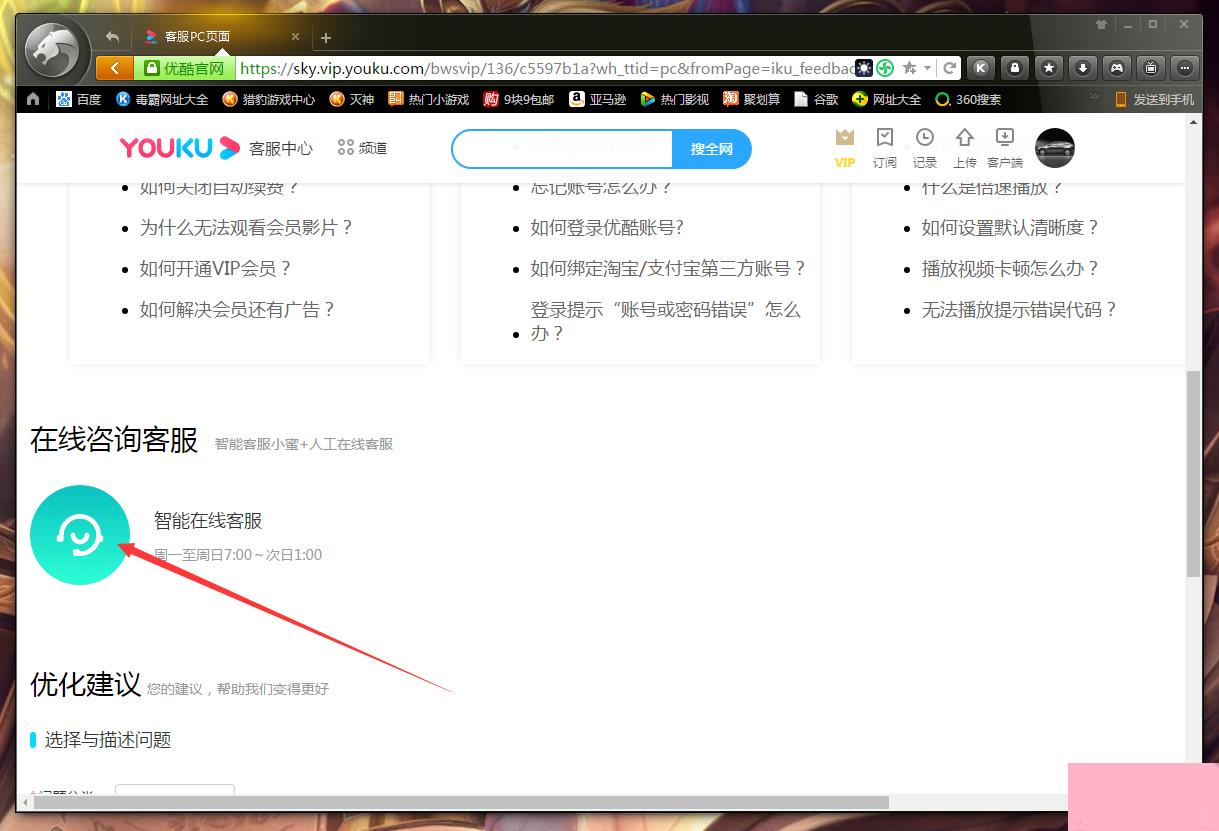
Task: Click the 优酷官网 site security badge
Action: 185,68
